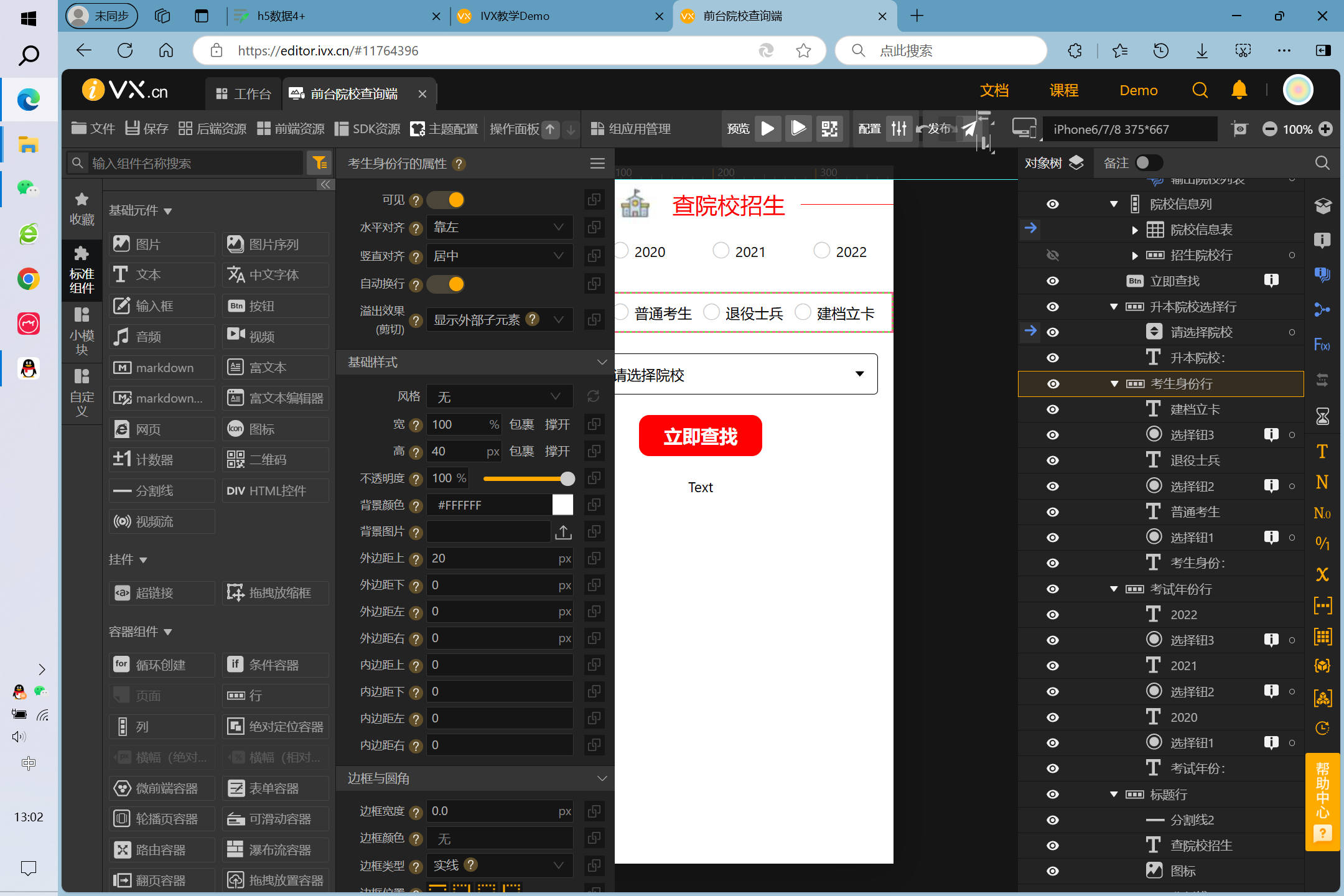
Task: Open the 水平对齐 alignment dropdown
Action: [x=499, y=228]
